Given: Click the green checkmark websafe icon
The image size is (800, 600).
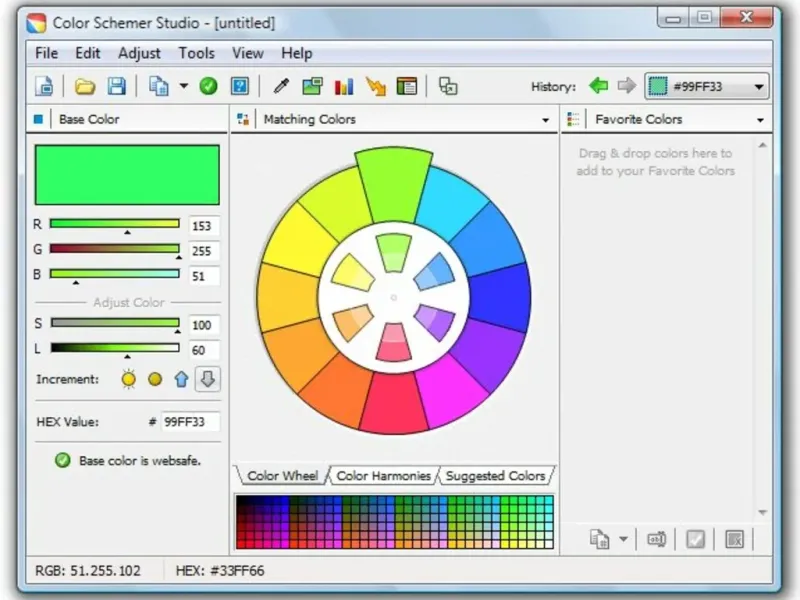Looking at the screenshot, I should (208, 86).
